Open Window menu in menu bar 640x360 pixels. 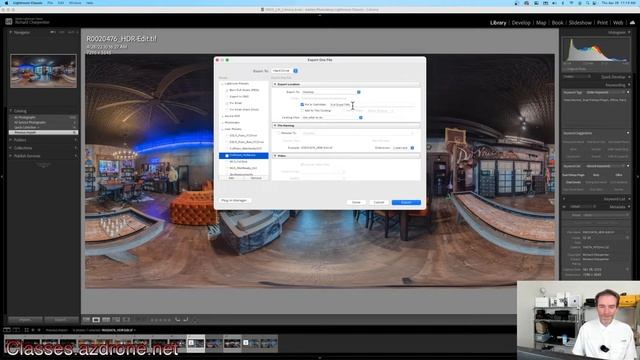tap(75, 3)
